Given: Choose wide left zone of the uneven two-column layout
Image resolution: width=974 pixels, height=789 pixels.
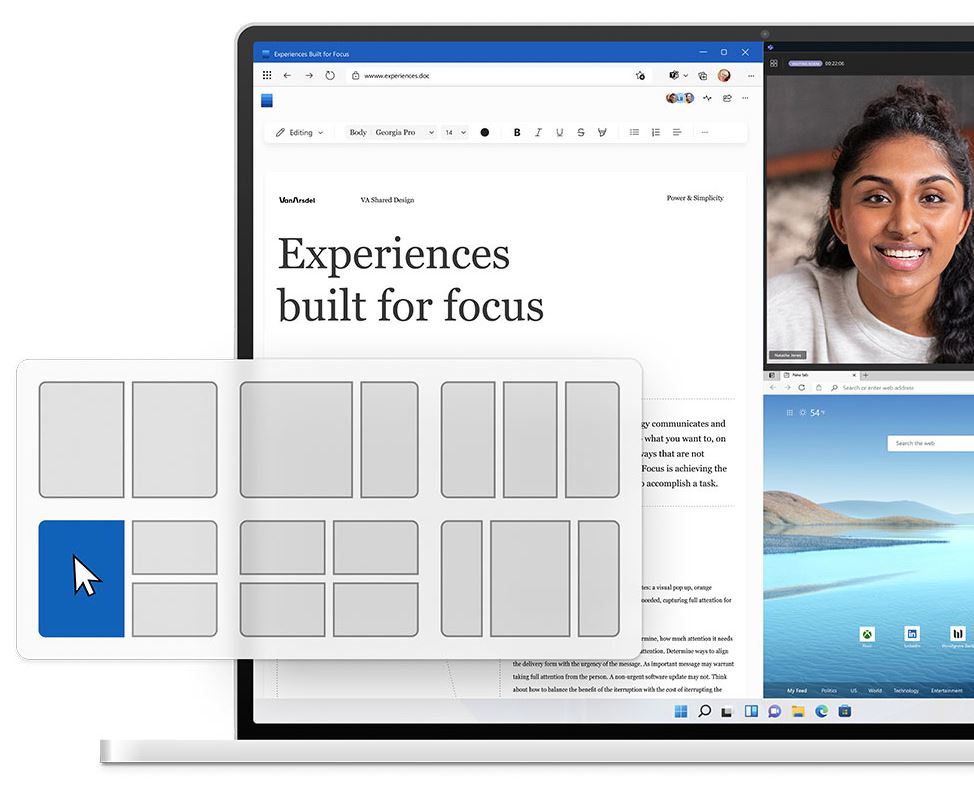Looking at the screenshot, I should click(296, 440).
